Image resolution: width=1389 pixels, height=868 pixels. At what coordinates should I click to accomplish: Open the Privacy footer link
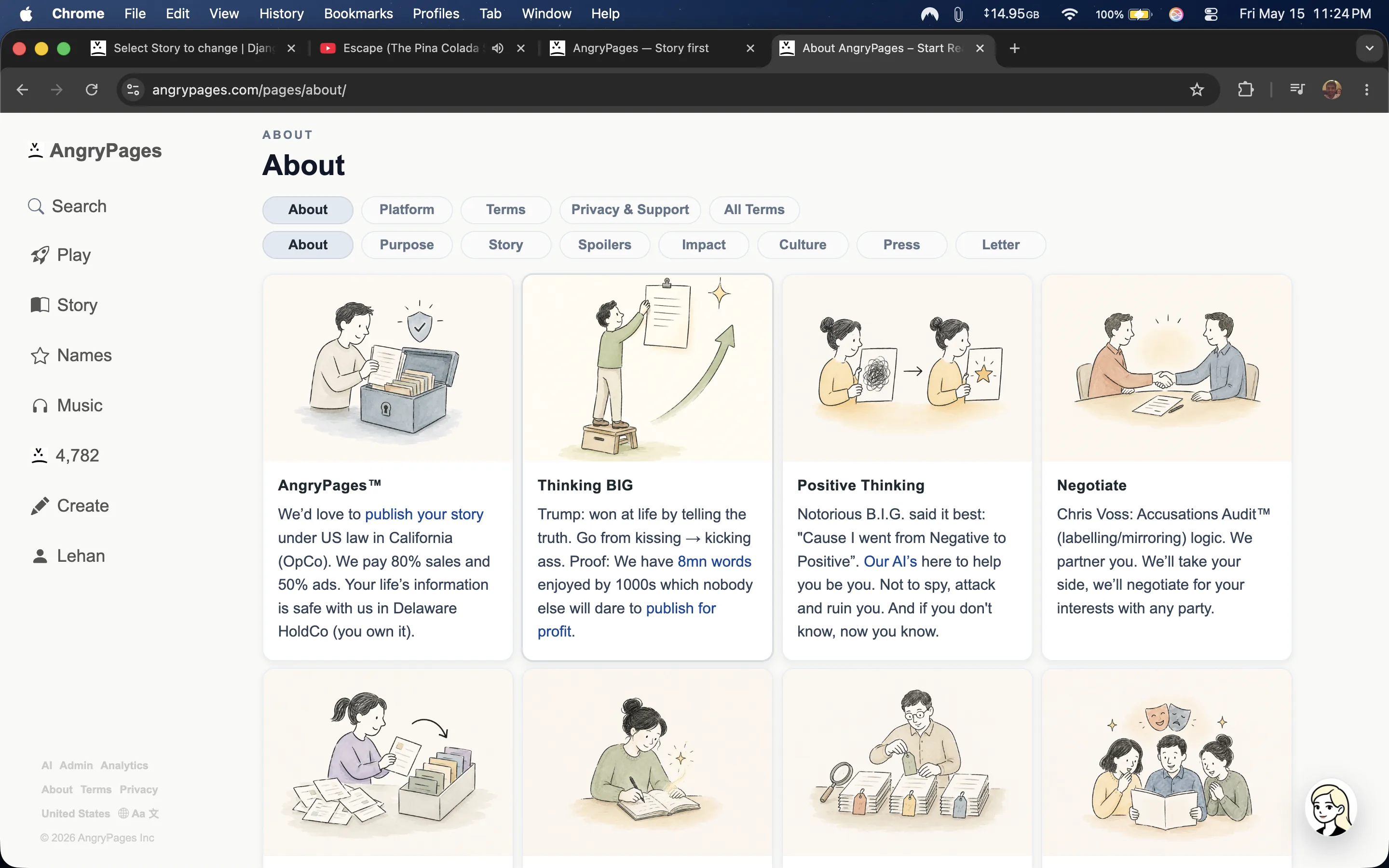click(138, 789)
